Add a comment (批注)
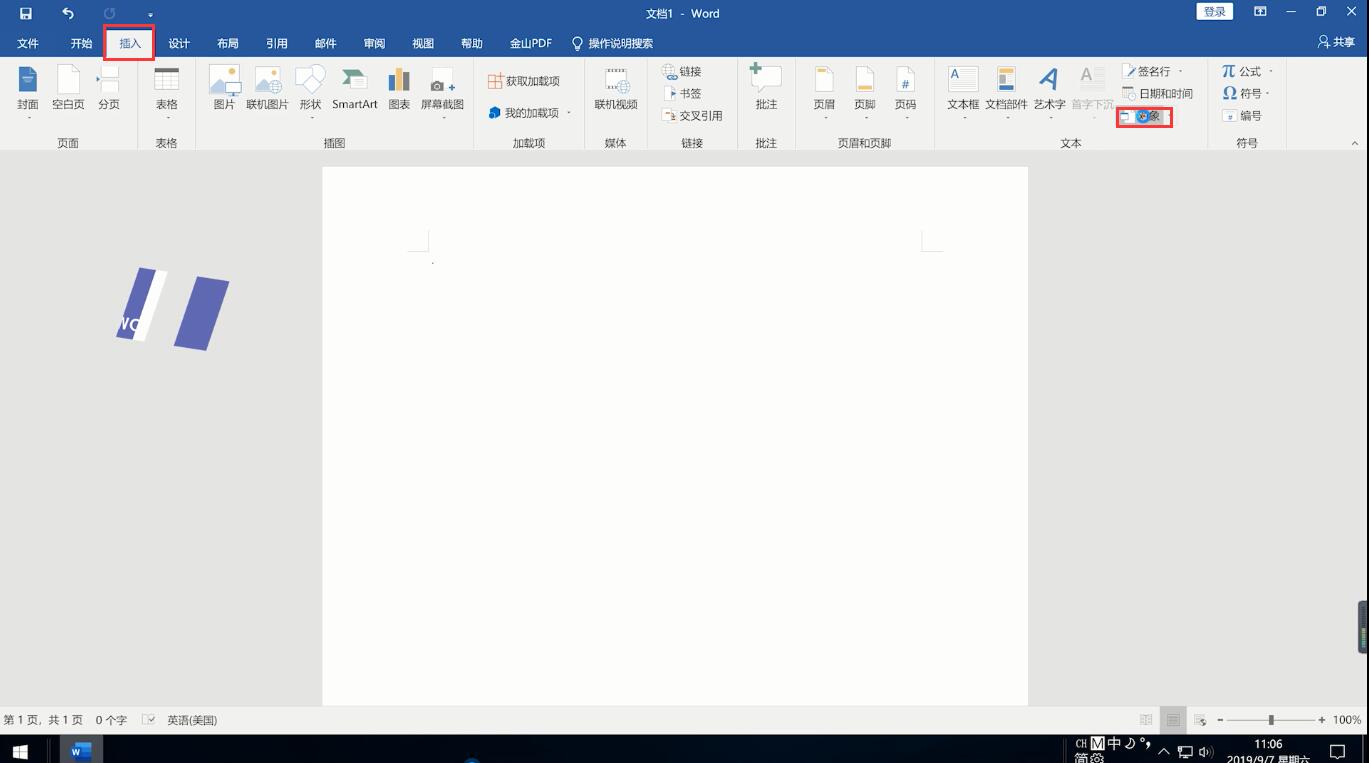 coord(766,88)
